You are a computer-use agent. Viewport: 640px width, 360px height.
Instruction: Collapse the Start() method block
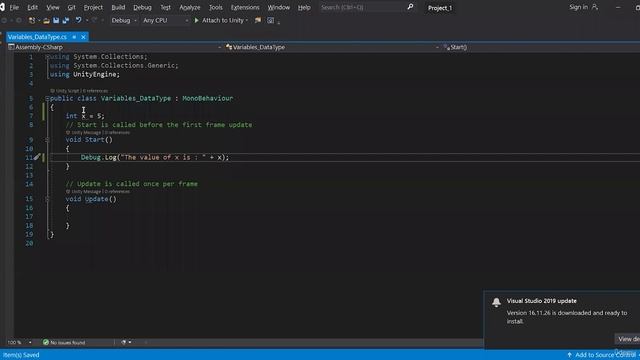pyautogui.click(x=47, y=140)
